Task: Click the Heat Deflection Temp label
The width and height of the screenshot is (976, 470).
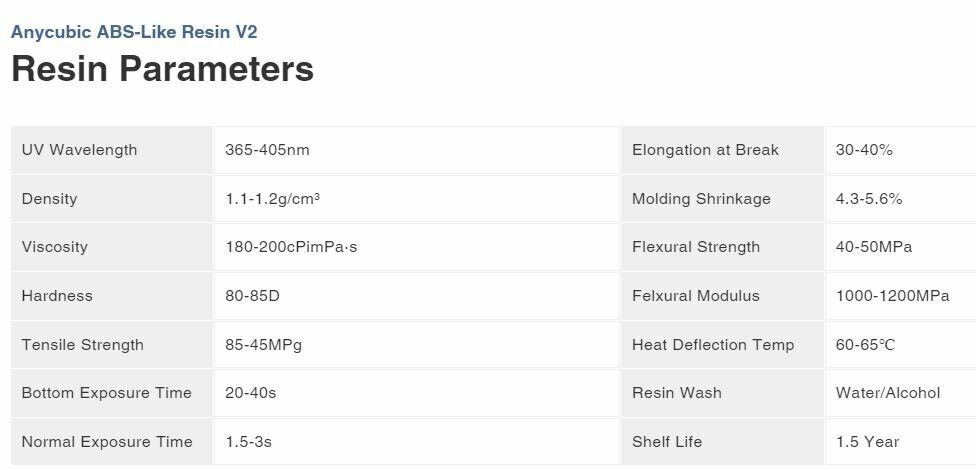Action: (x=713, y=345)
